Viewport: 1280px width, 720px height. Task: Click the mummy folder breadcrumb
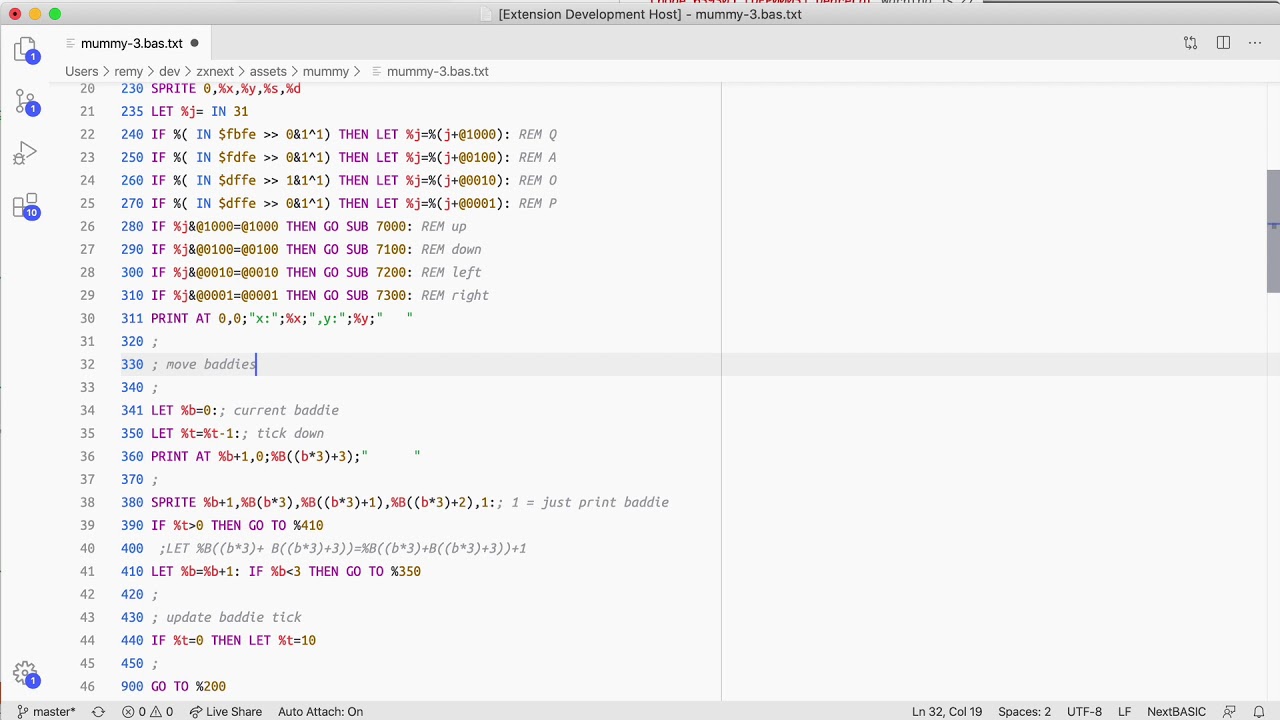click(x=326, y=71)
